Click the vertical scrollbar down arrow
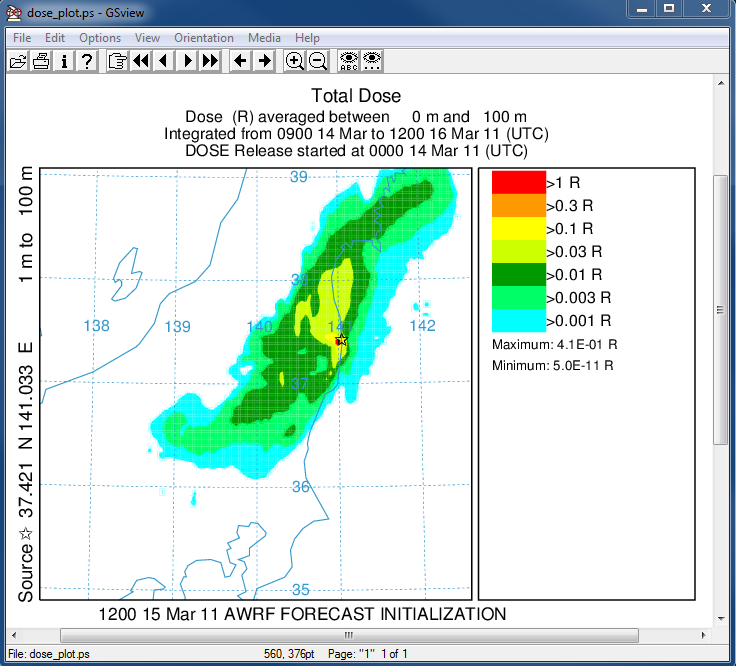736x666 pixels. [720, 616]
